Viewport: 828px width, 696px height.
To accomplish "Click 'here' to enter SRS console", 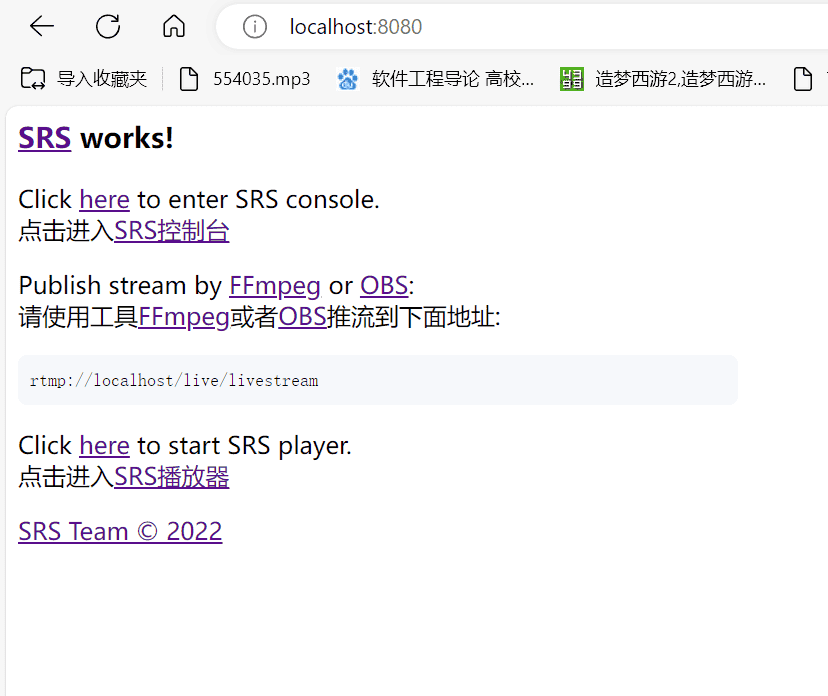I will coord(104,200).
